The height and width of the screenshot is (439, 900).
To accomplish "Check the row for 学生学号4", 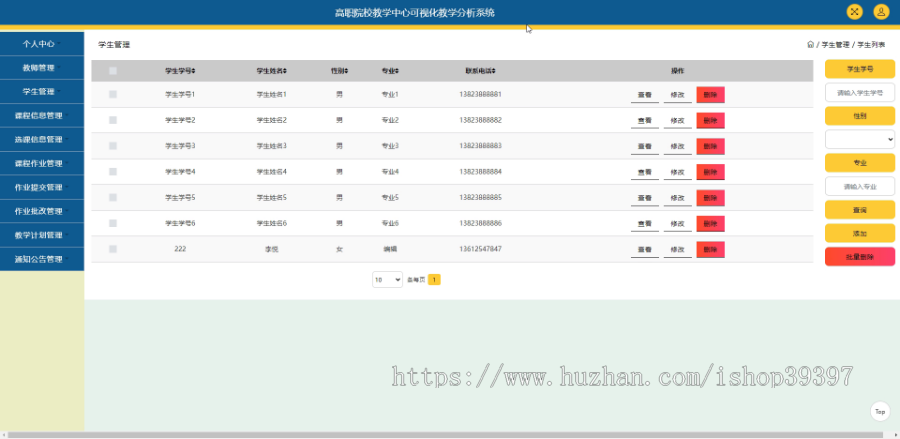I will click(112, 172).
